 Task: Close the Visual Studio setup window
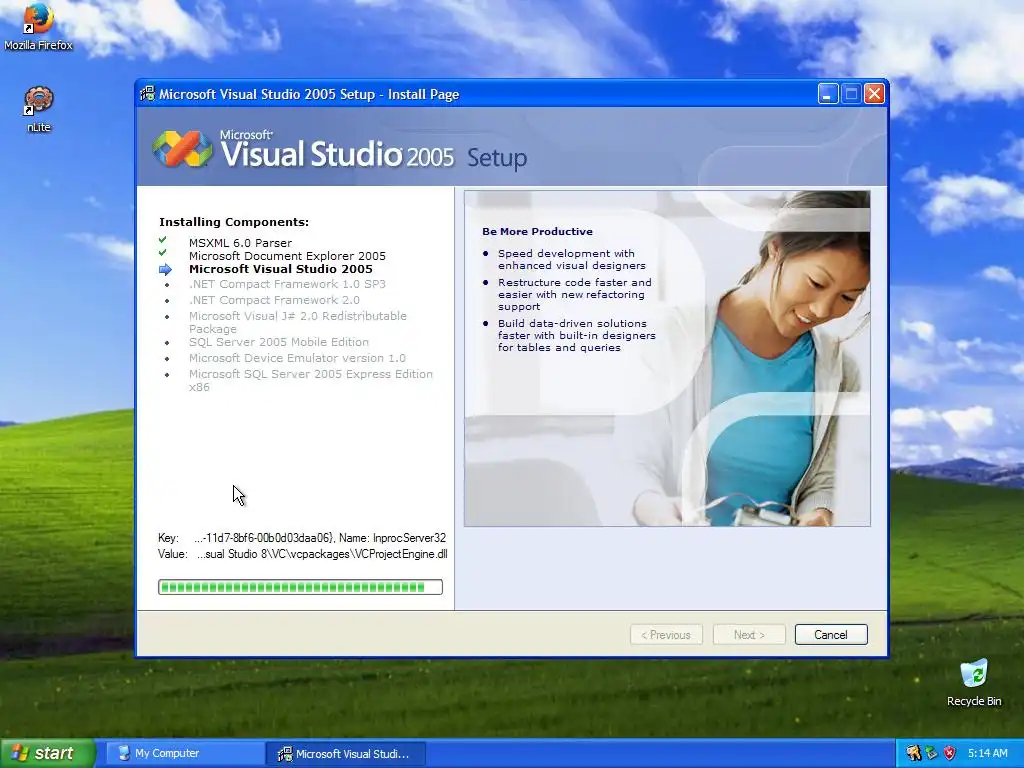(x=874, y=94)
